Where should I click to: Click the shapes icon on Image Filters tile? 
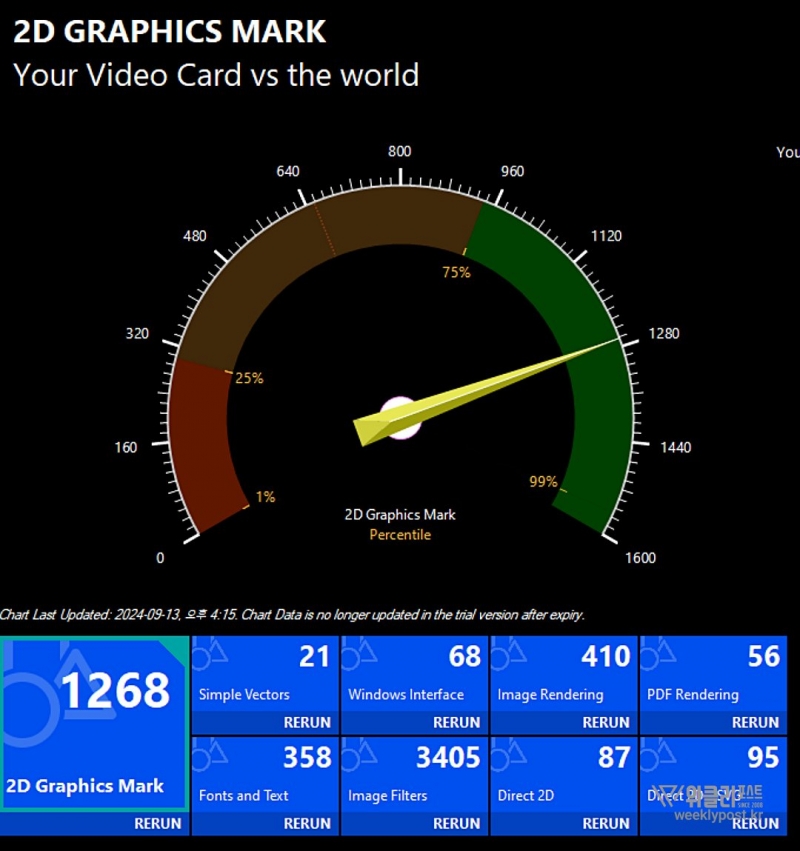coord(359,756)
